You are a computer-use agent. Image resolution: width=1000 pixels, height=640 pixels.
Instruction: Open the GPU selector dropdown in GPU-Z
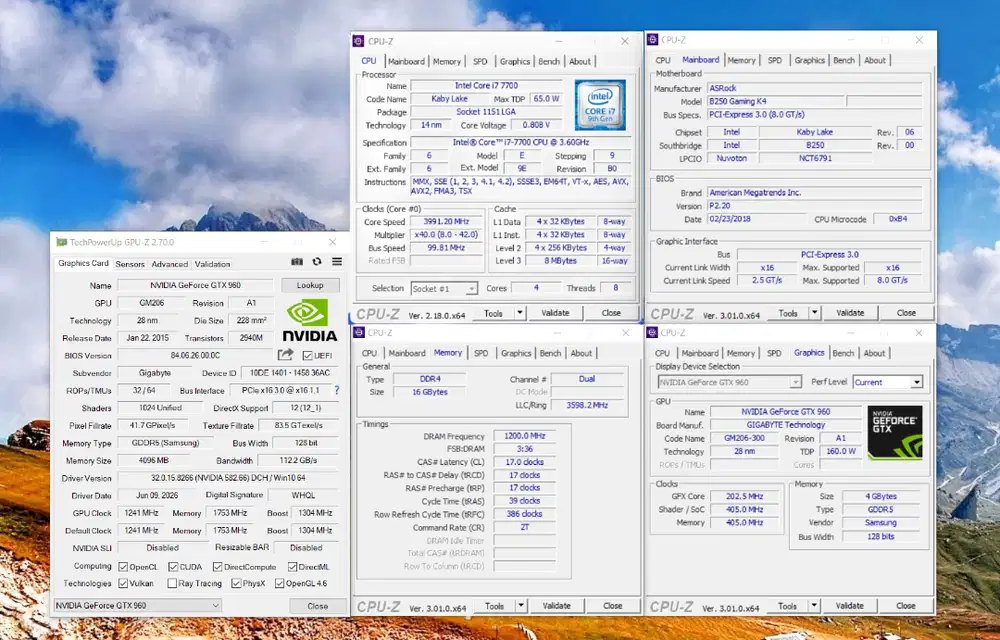pos(138,605)
